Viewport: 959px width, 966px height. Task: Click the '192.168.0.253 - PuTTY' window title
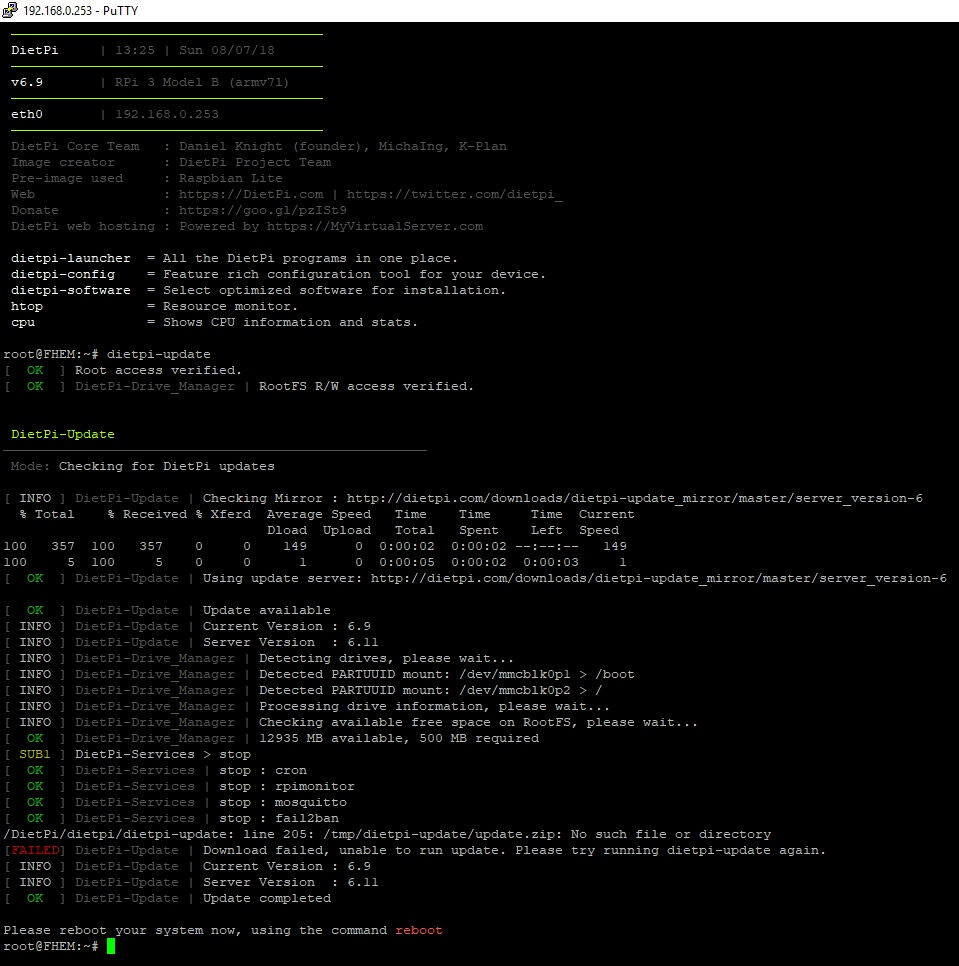[81, 10]
